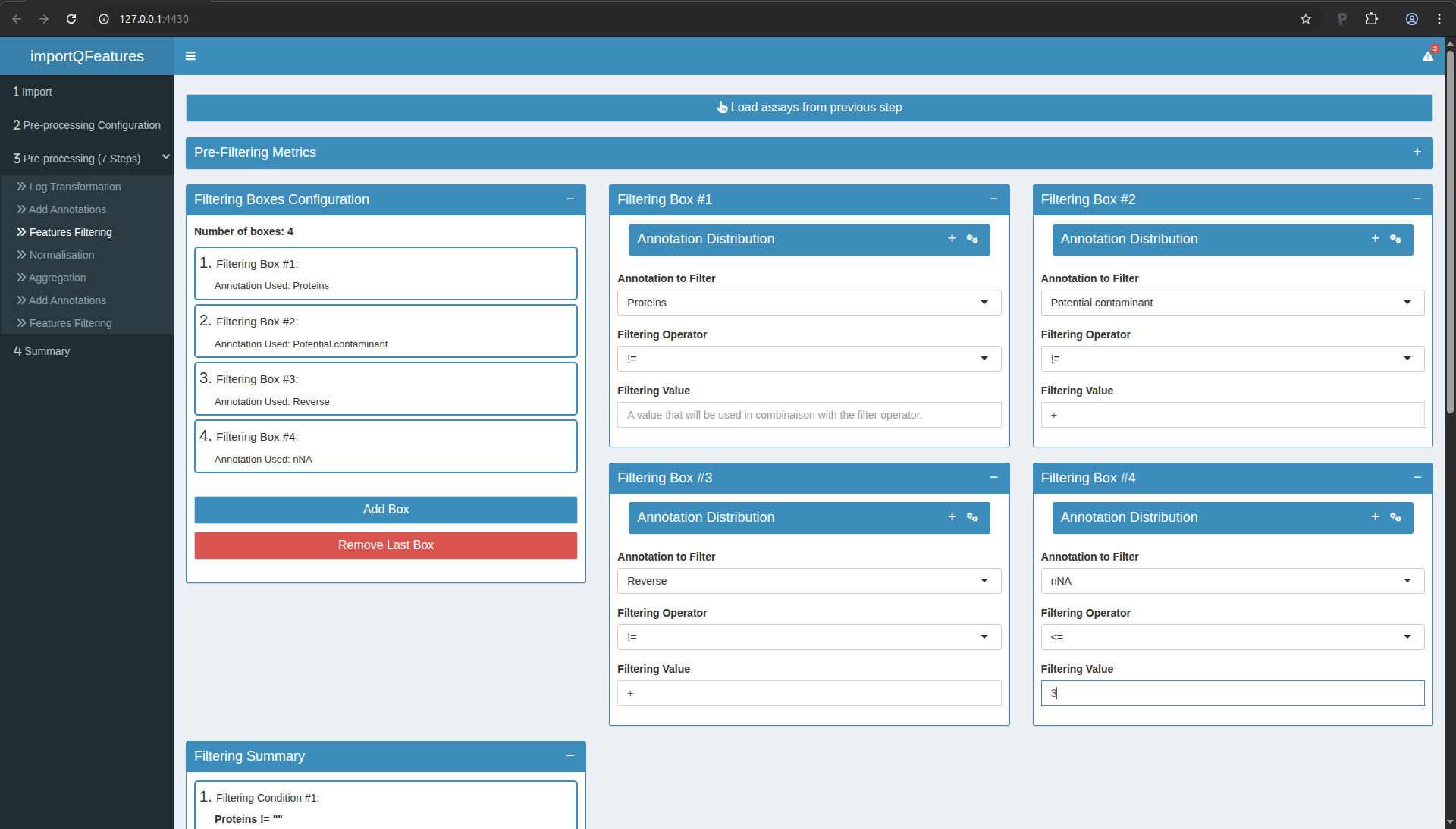Reload the browser page

click(71, 19)
